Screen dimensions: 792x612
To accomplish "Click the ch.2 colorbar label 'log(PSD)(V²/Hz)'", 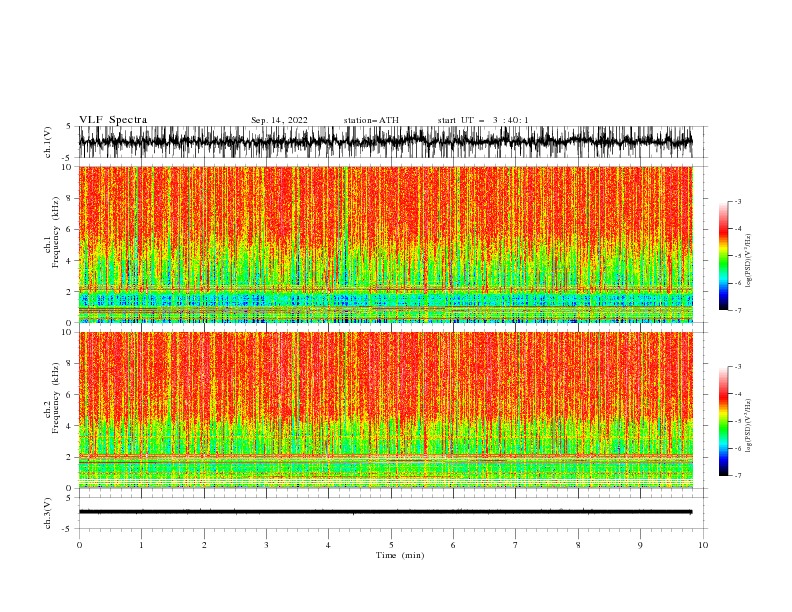I will [749, 426].
